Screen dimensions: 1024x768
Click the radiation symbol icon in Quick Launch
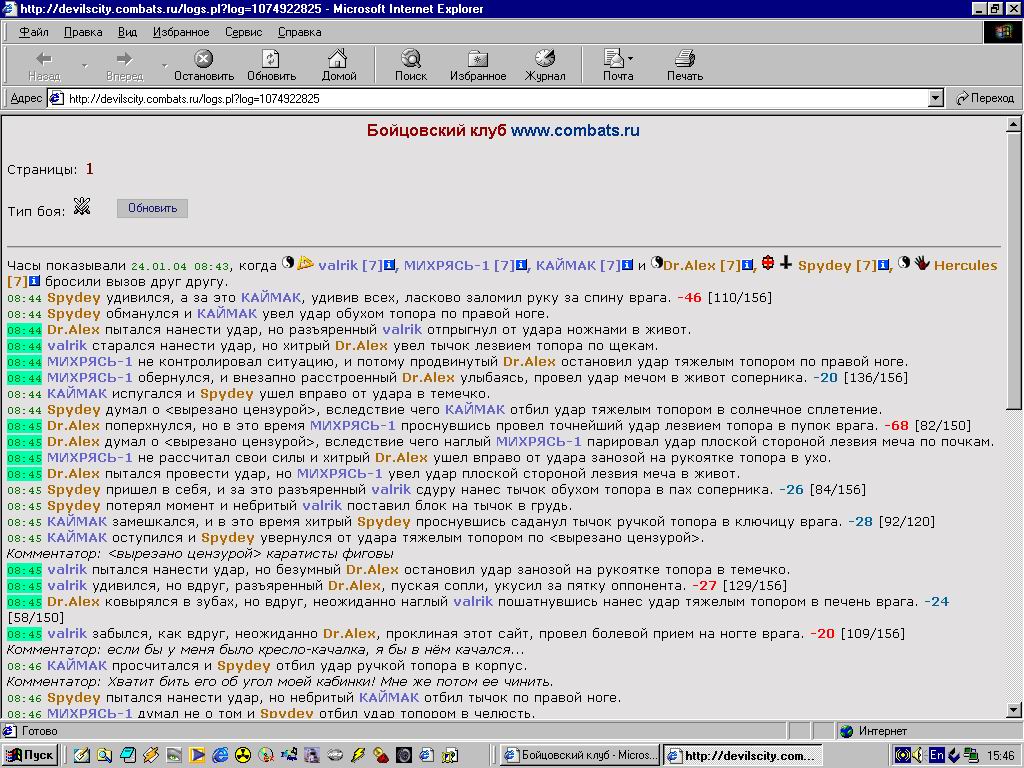click(x=242, y=755)
